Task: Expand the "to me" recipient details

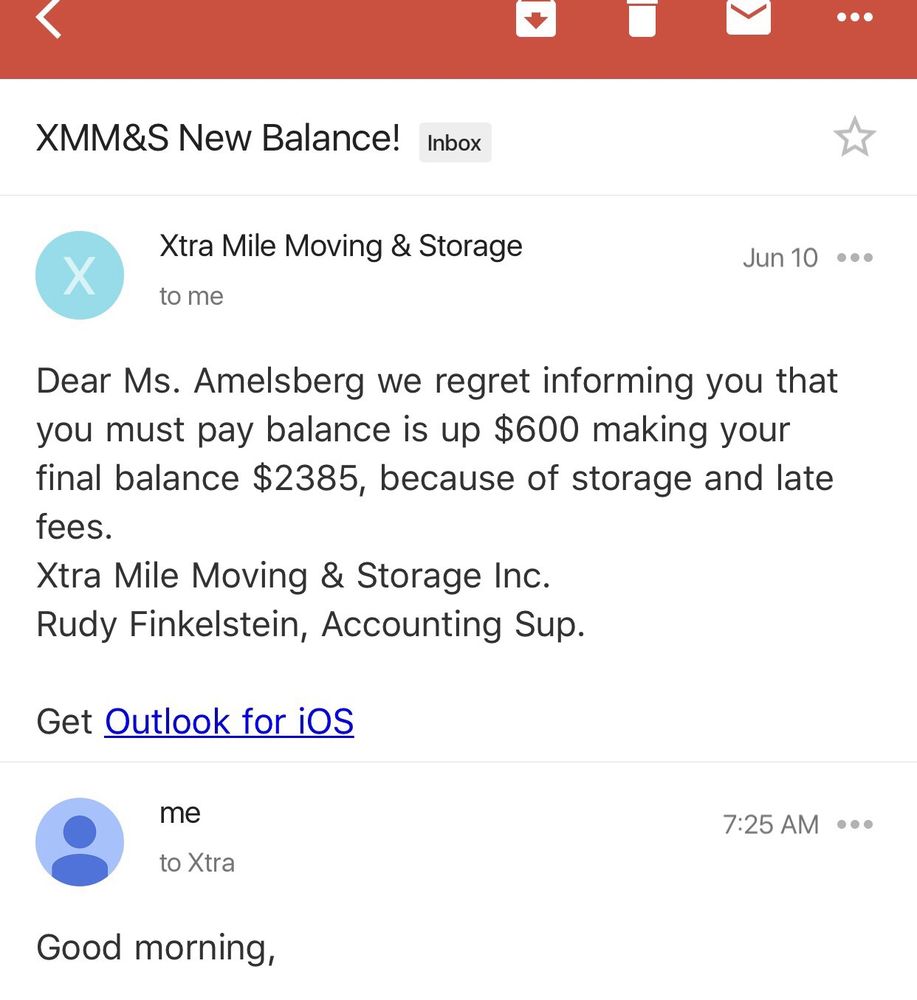Action: point(191,297)
